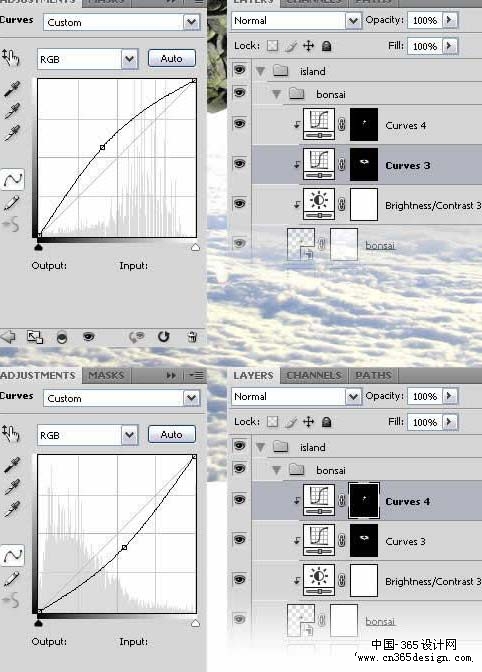
Task: Choose pencil draw-curve tool in upper Curves panel
Action: click(12, 203)
